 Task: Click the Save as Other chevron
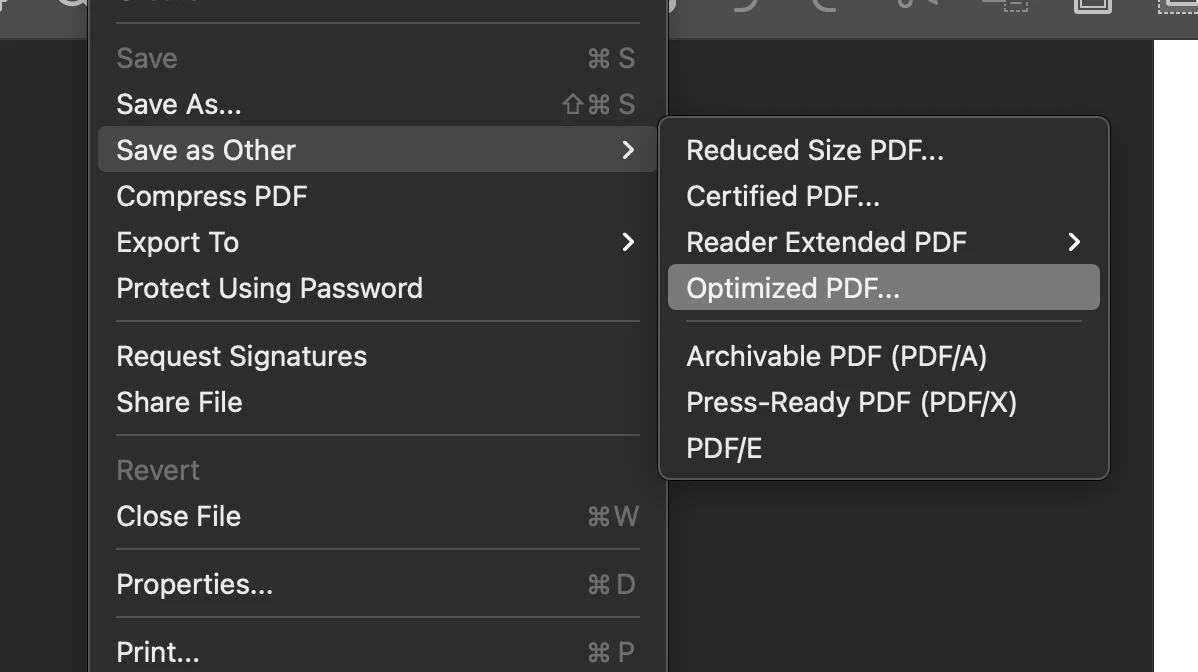(627, 150)
